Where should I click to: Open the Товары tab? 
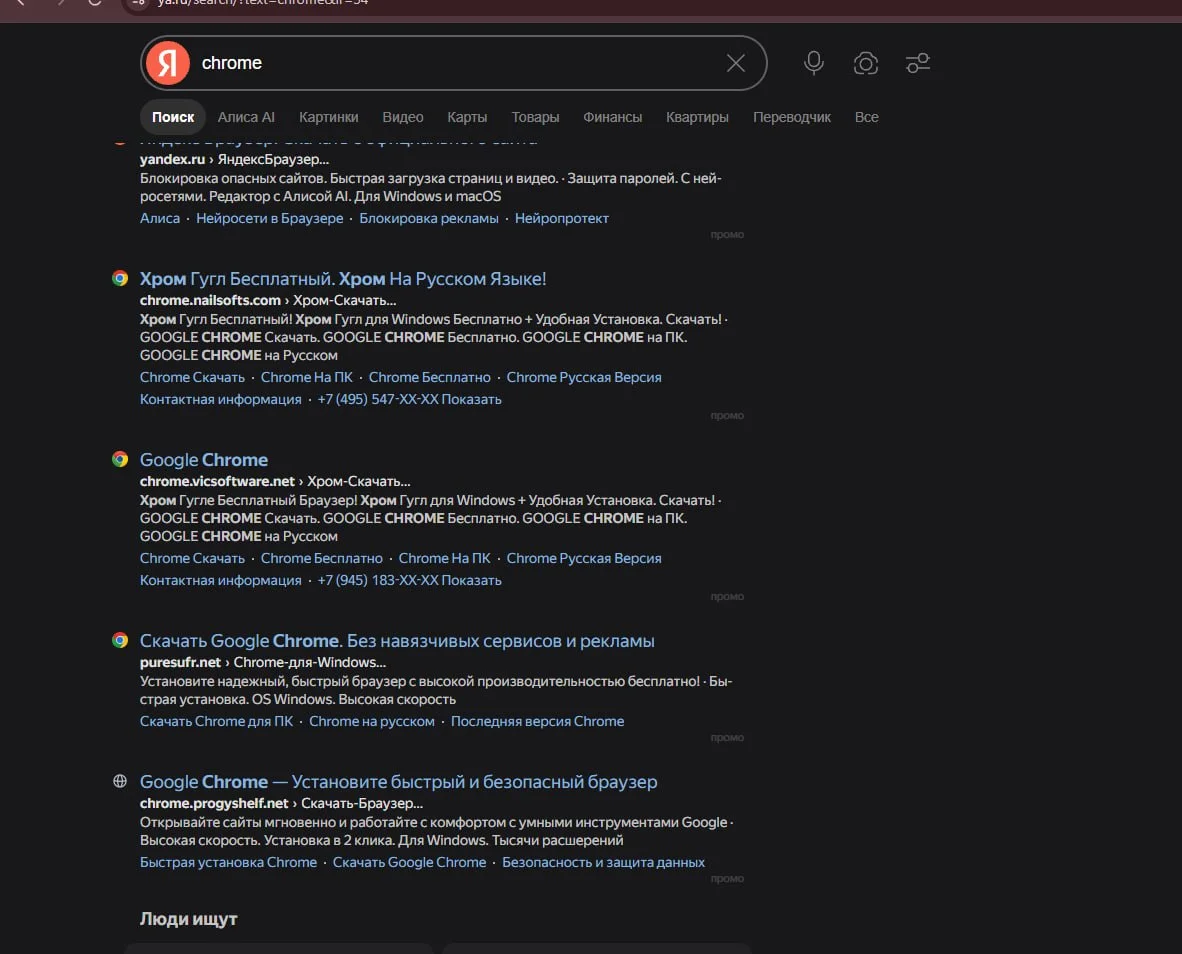point(535,118)
